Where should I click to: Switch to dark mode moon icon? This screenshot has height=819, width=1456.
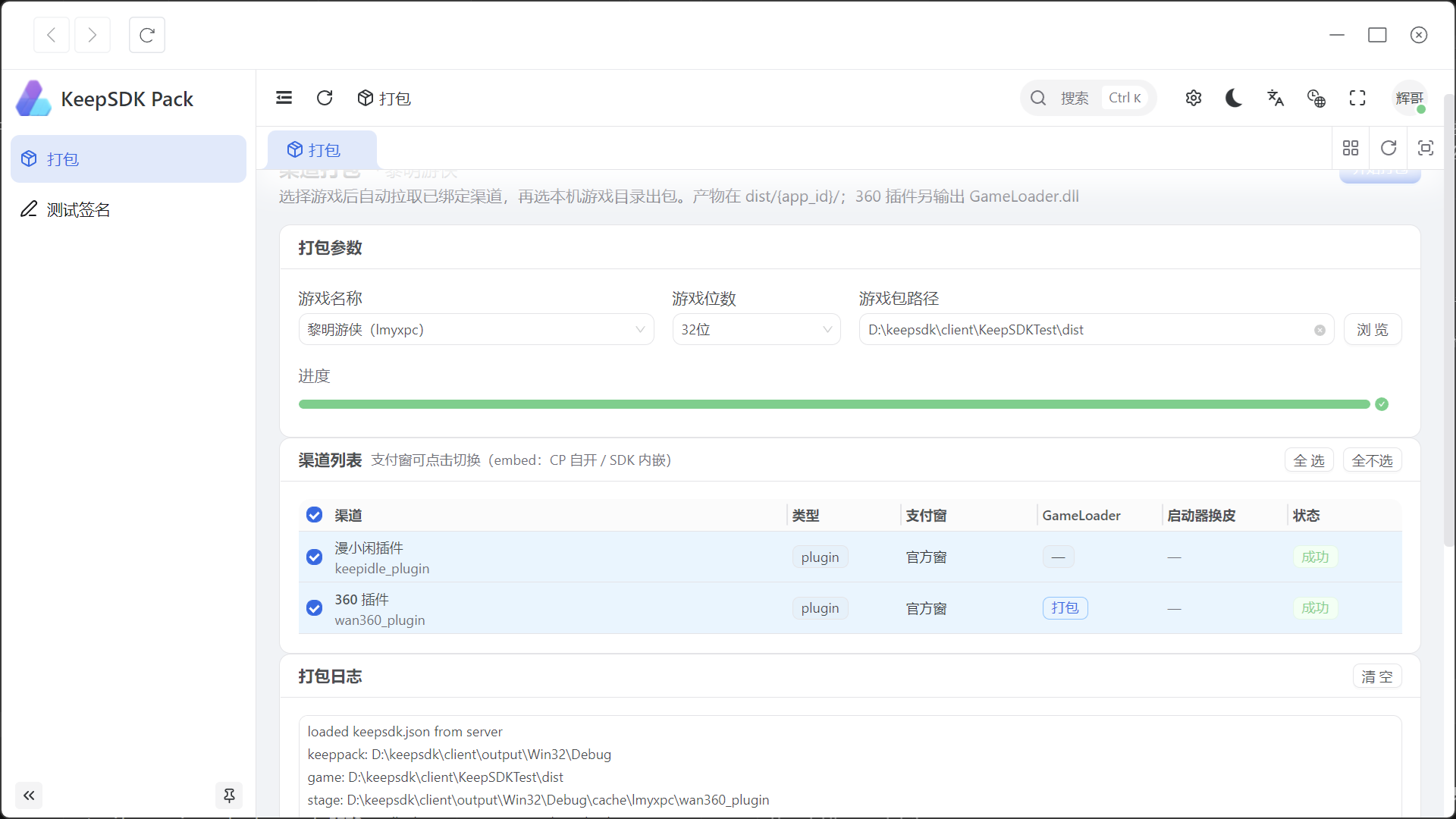[x=1235, y=98]
